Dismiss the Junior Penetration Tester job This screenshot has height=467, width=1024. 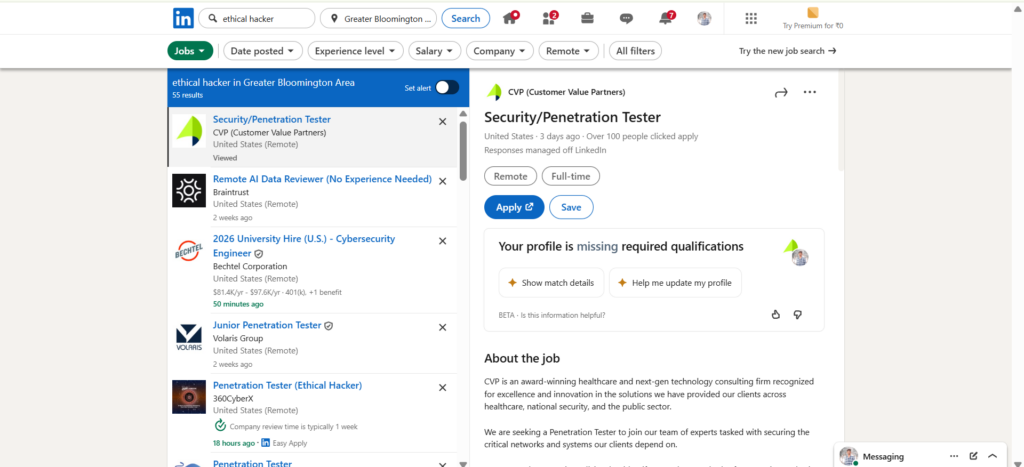point(442,328)
